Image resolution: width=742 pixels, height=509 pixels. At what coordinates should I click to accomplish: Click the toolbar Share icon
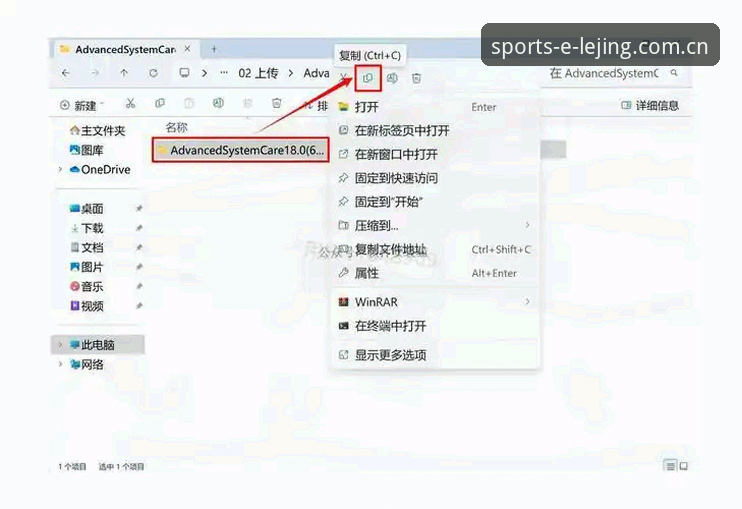[247, 103]
